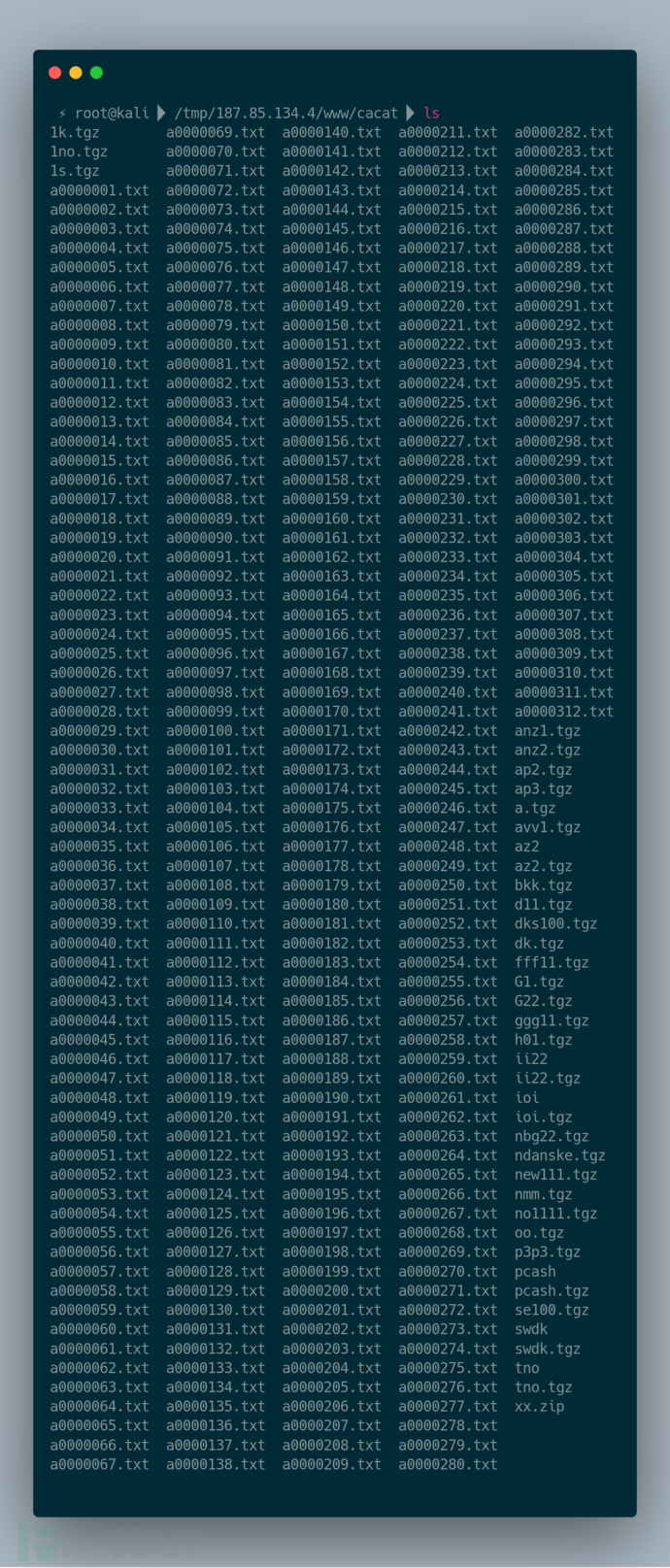Click file a0000200.txt in listing

click(x=332, y=1290)
